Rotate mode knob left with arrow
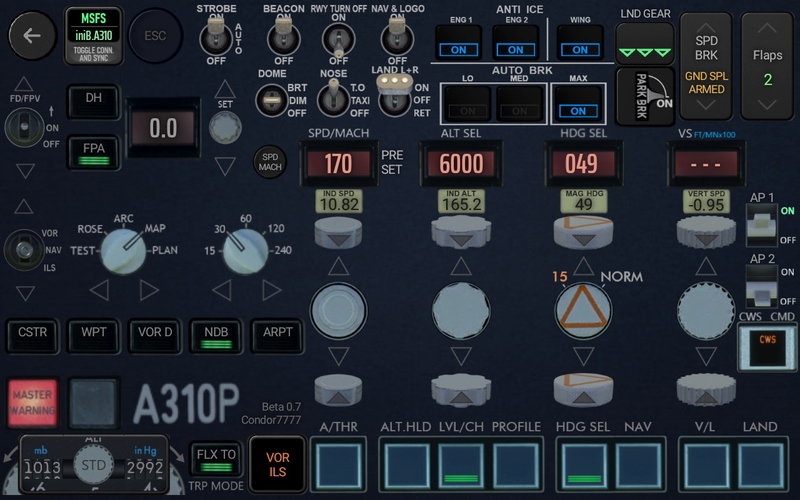Image resolution: width=800 pixels, height=500 pixels. (99, 290)
